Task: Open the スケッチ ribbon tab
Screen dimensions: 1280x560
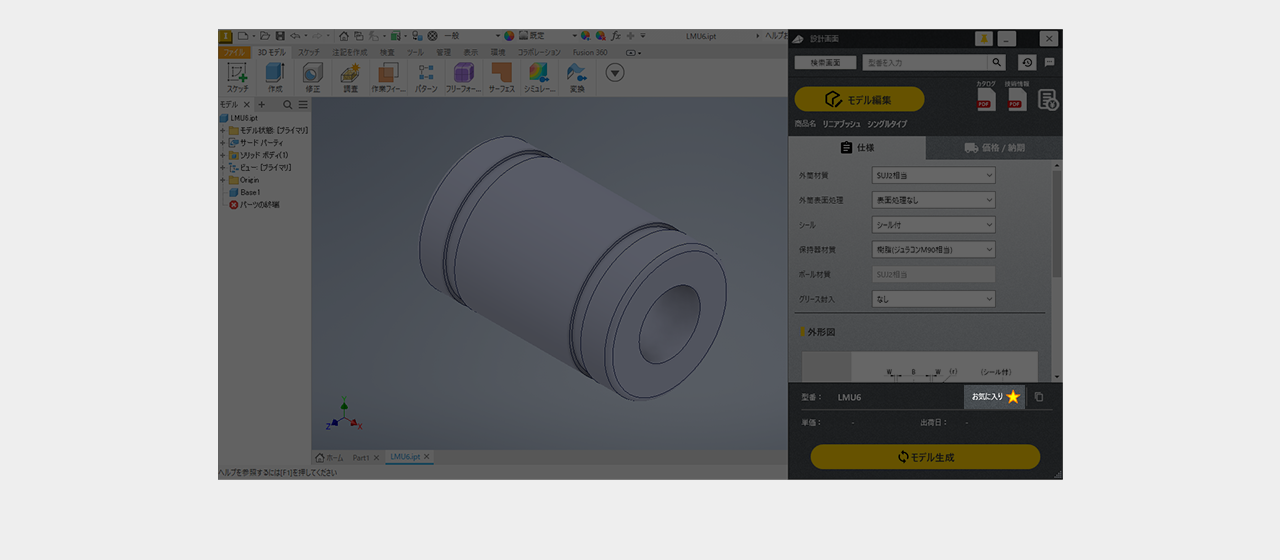Action: coord(309,52)
